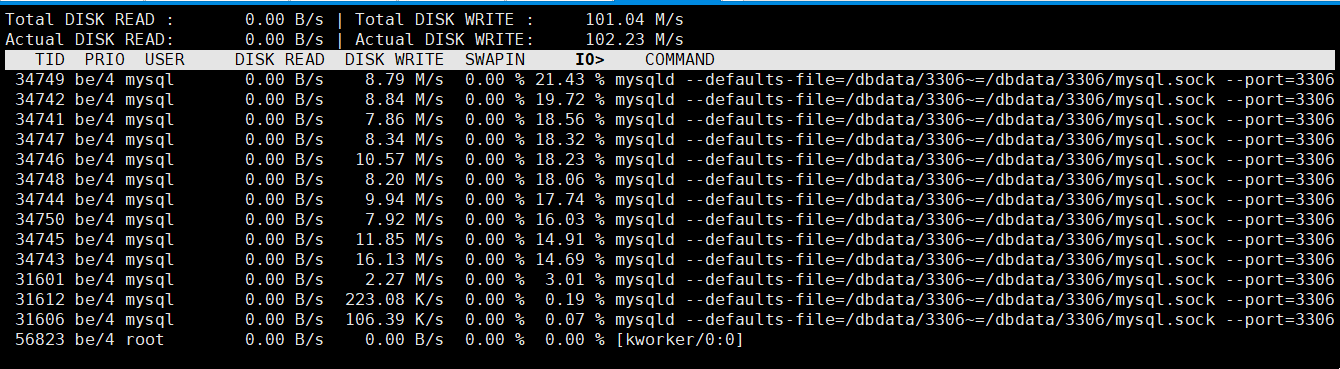Select thread ID 56823
The height and width of the screenshot is (369, 1340).
click(x=40, y=340)
